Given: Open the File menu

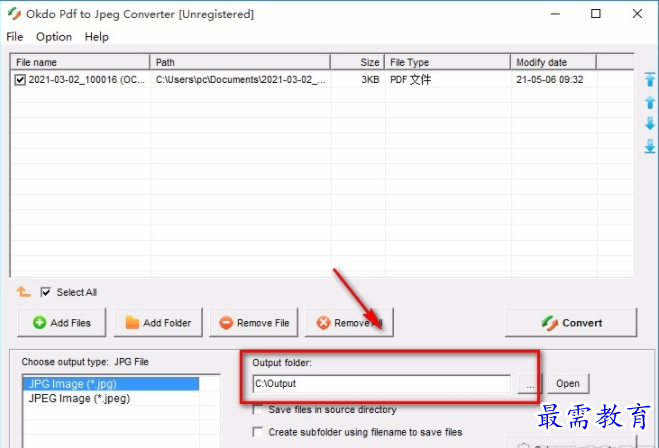Looking at the screenshot, I should [15, 37].
